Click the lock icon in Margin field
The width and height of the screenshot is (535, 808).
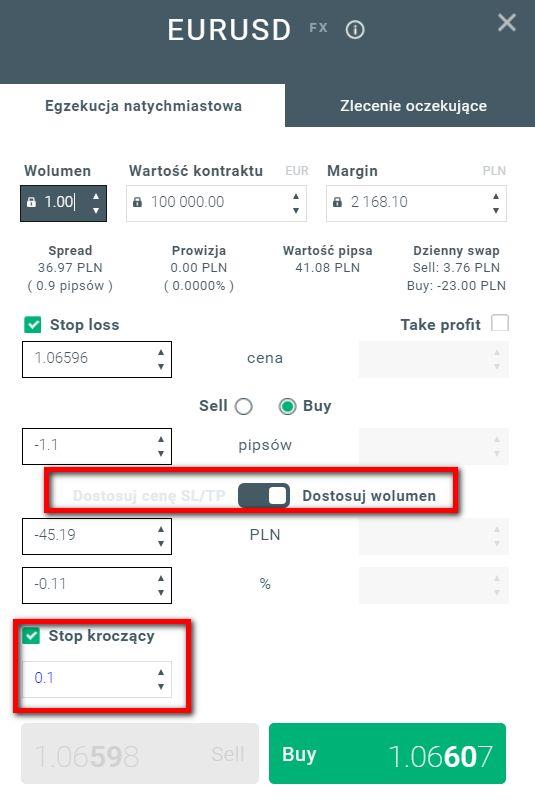point(337,202)
